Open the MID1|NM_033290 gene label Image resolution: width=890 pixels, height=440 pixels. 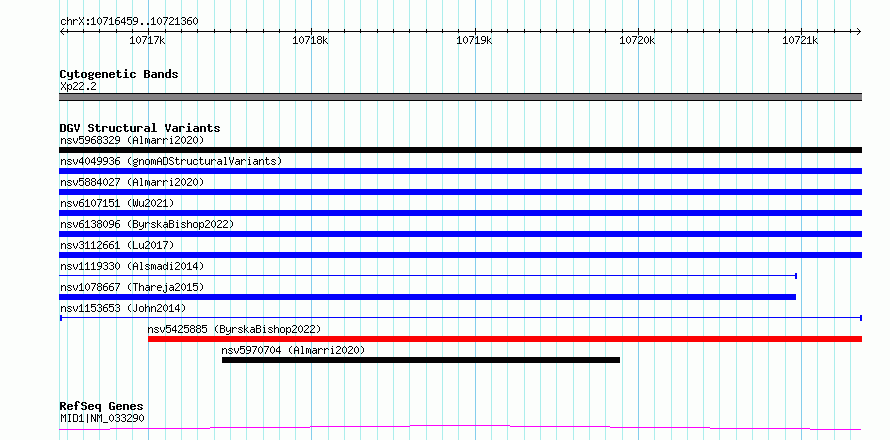coord(102,419)
